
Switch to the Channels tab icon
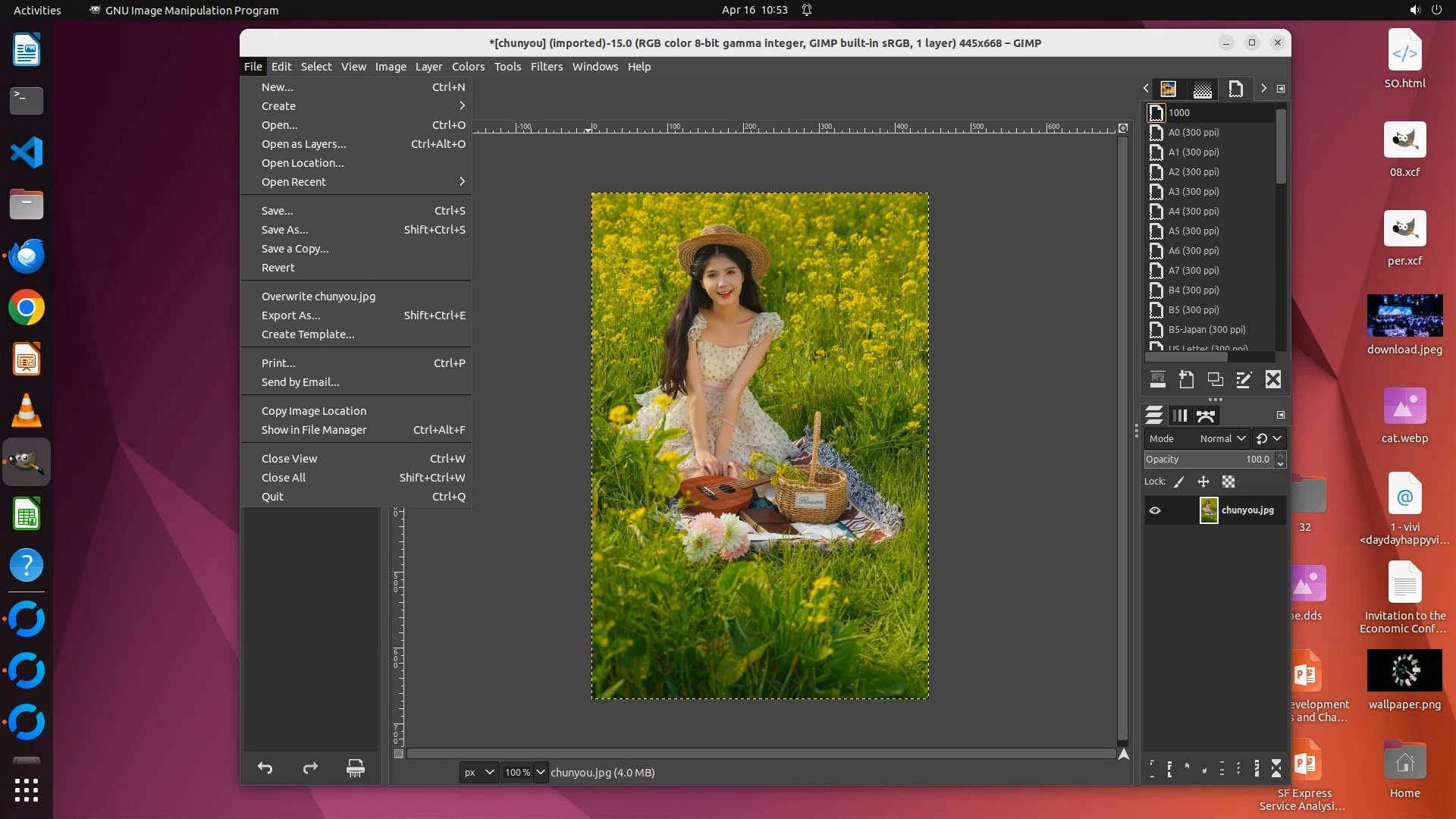pos(1180,416)
